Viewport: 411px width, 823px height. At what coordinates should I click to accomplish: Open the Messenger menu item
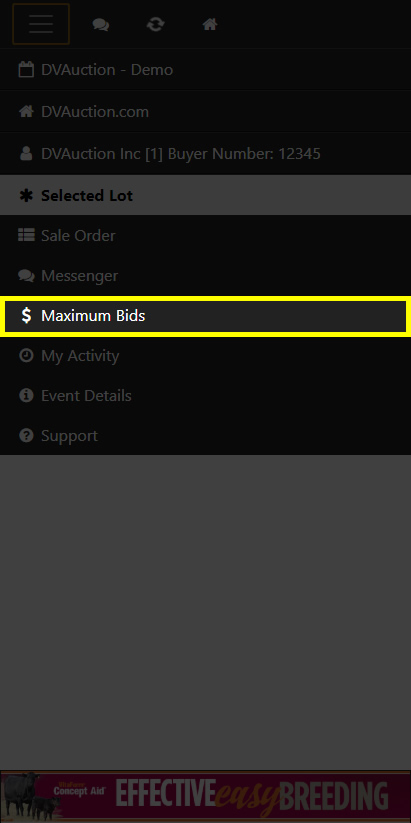[205, 276]
